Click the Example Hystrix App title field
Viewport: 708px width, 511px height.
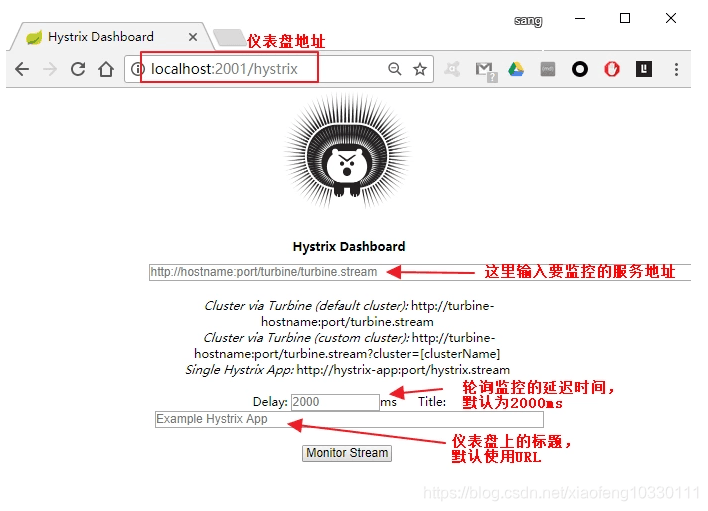(349, 419)
